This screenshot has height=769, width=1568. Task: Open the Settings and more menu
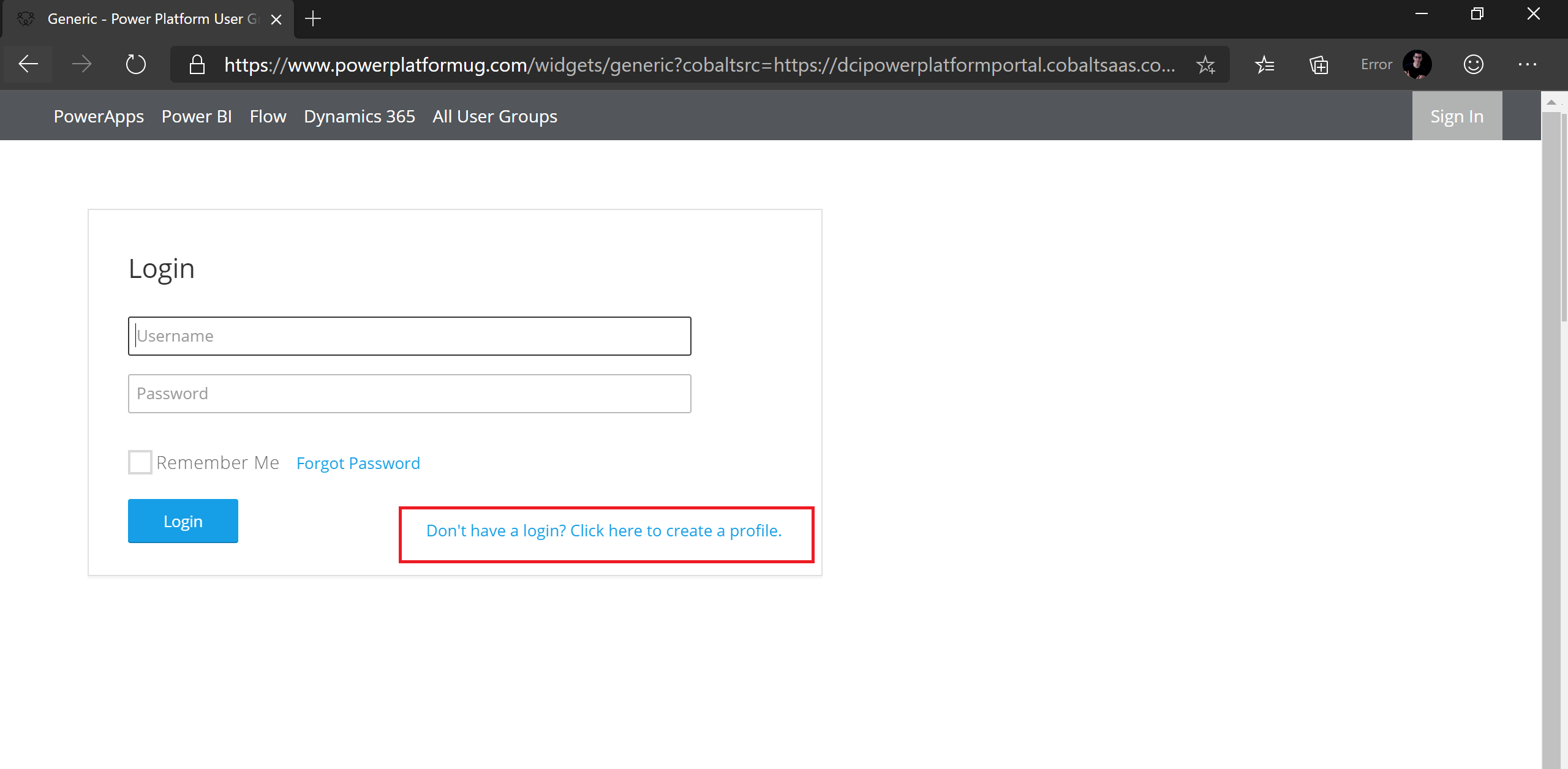tap(1527, 64)
